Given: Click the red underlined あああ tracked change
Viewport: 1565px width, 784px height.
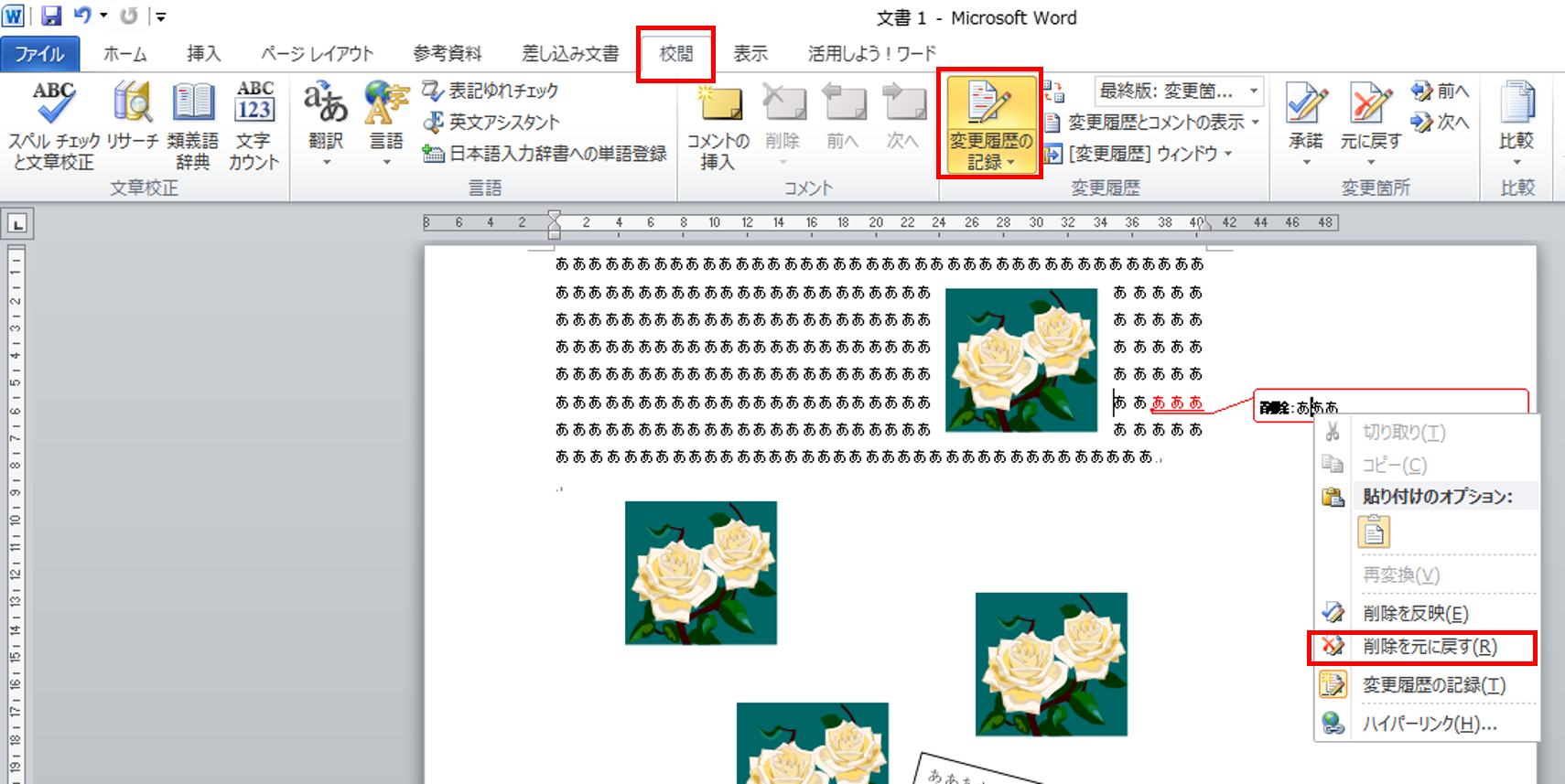Looking at the screenshot, I should (1177, 403).
